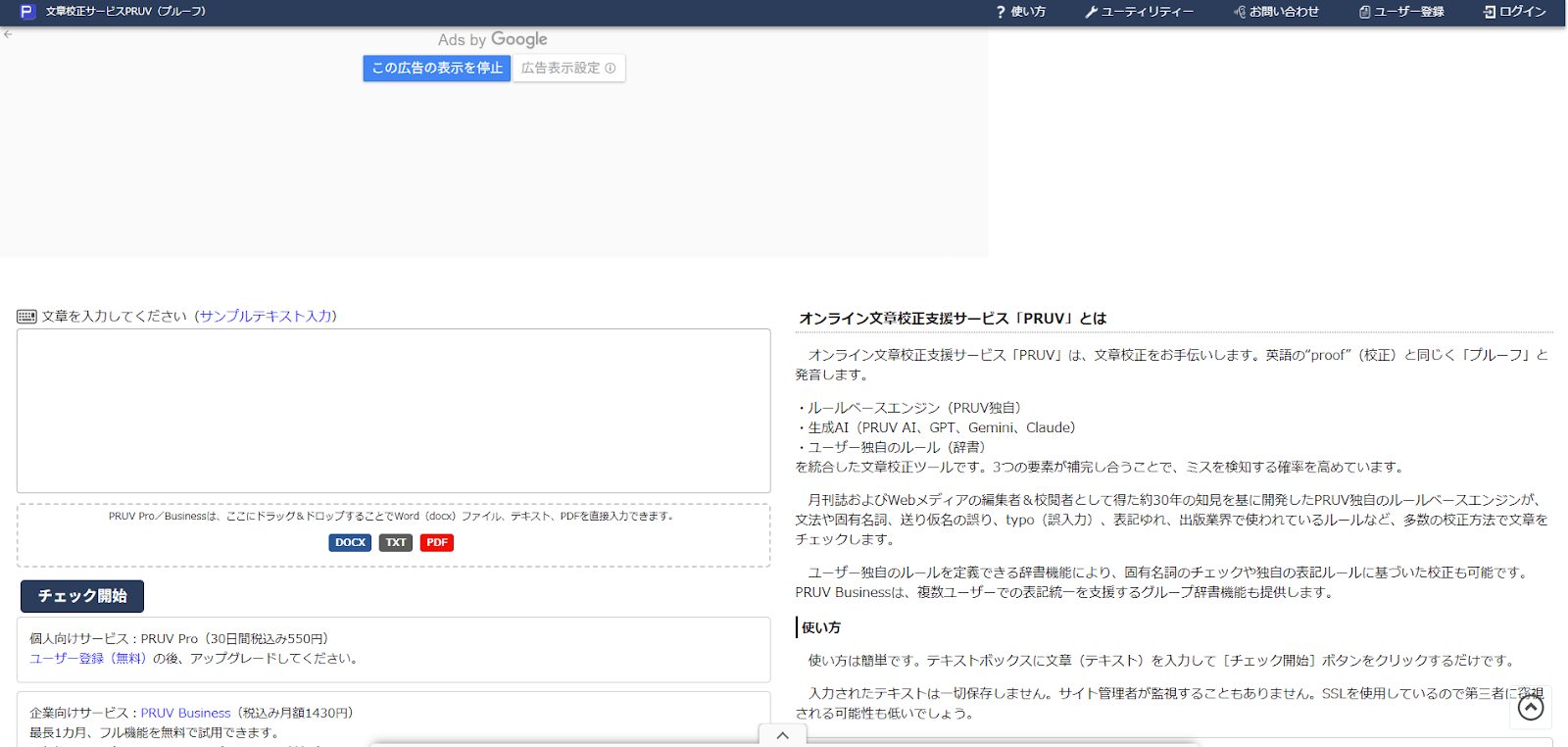Click the back arrow icon at top left
The image size is (1568, 747).
8,34
